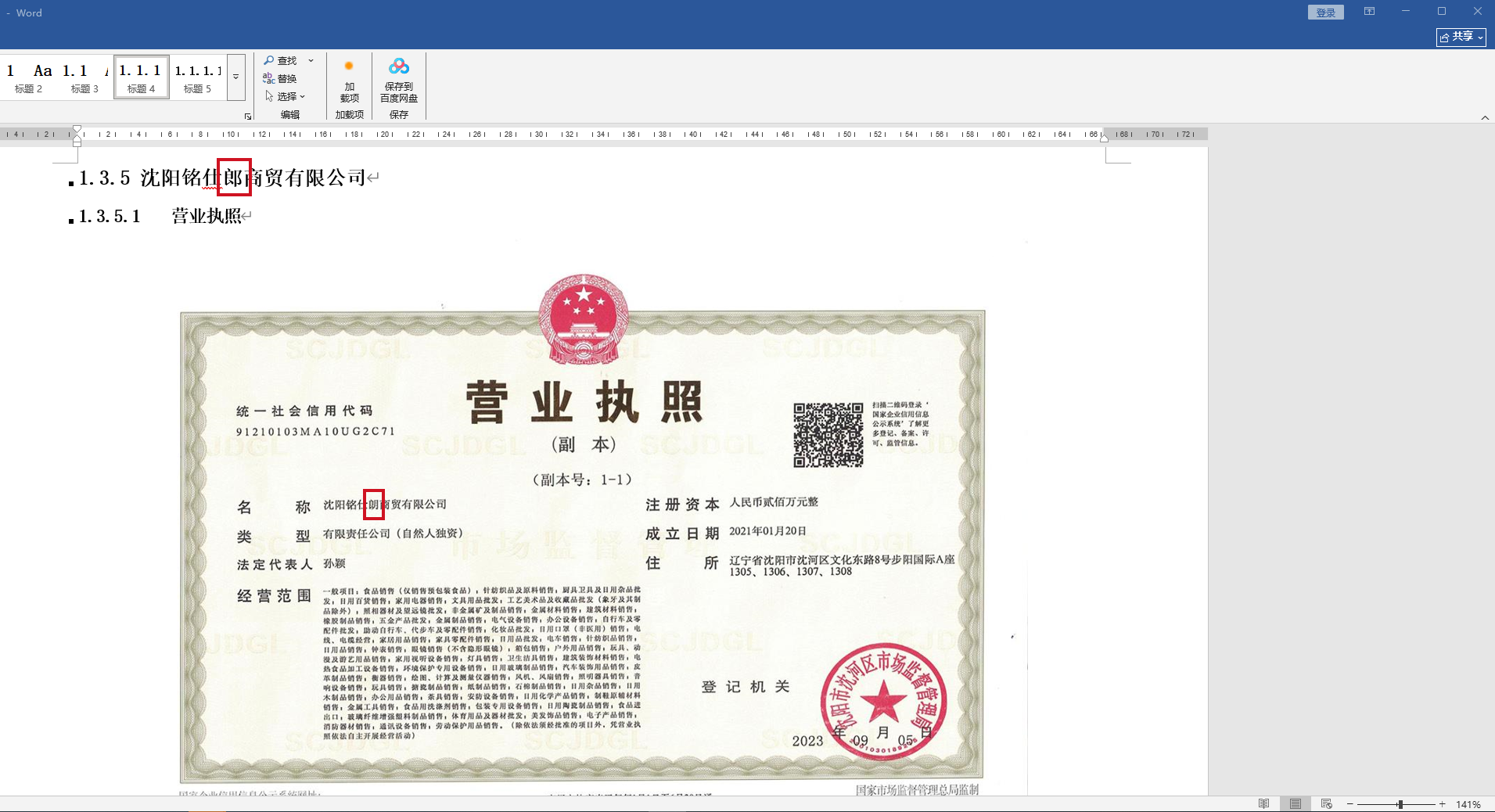Image resolution: width=1495 pixels, height=812 pixels.
Task: Click the zoom in plus icon
Action: (1442, 804)
